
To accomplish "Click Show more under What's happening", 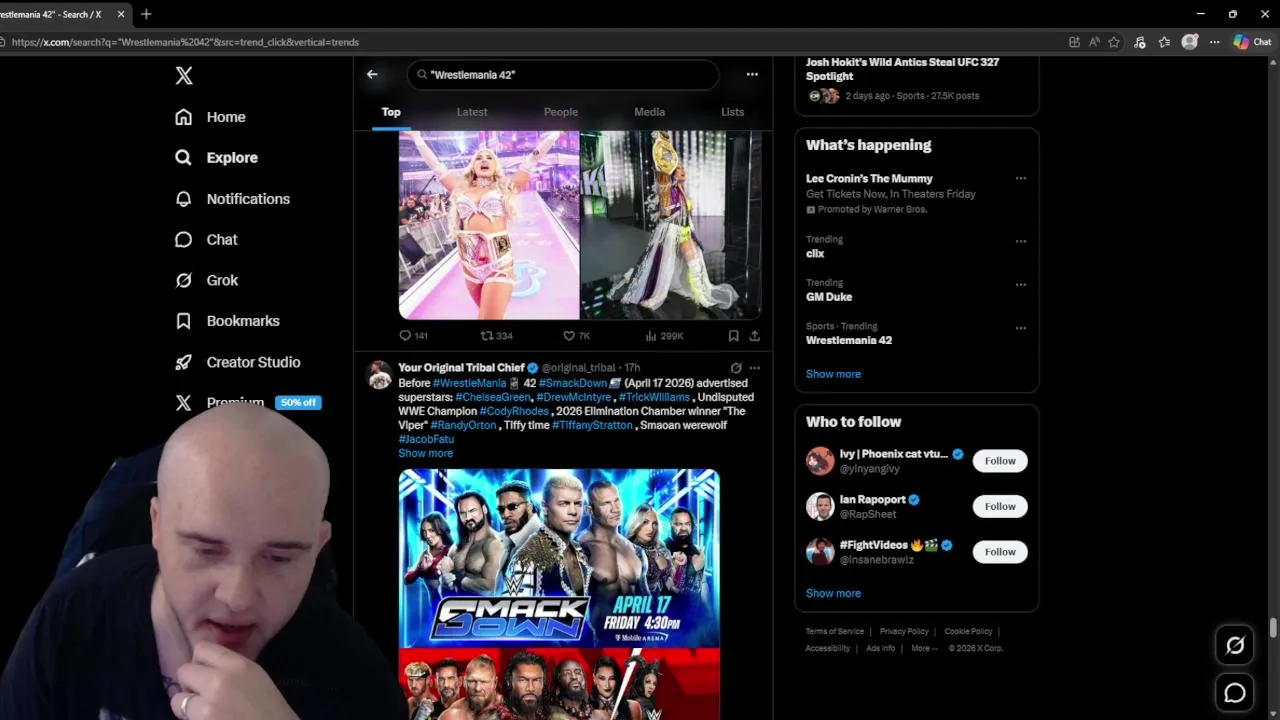I will coord(833,374).
